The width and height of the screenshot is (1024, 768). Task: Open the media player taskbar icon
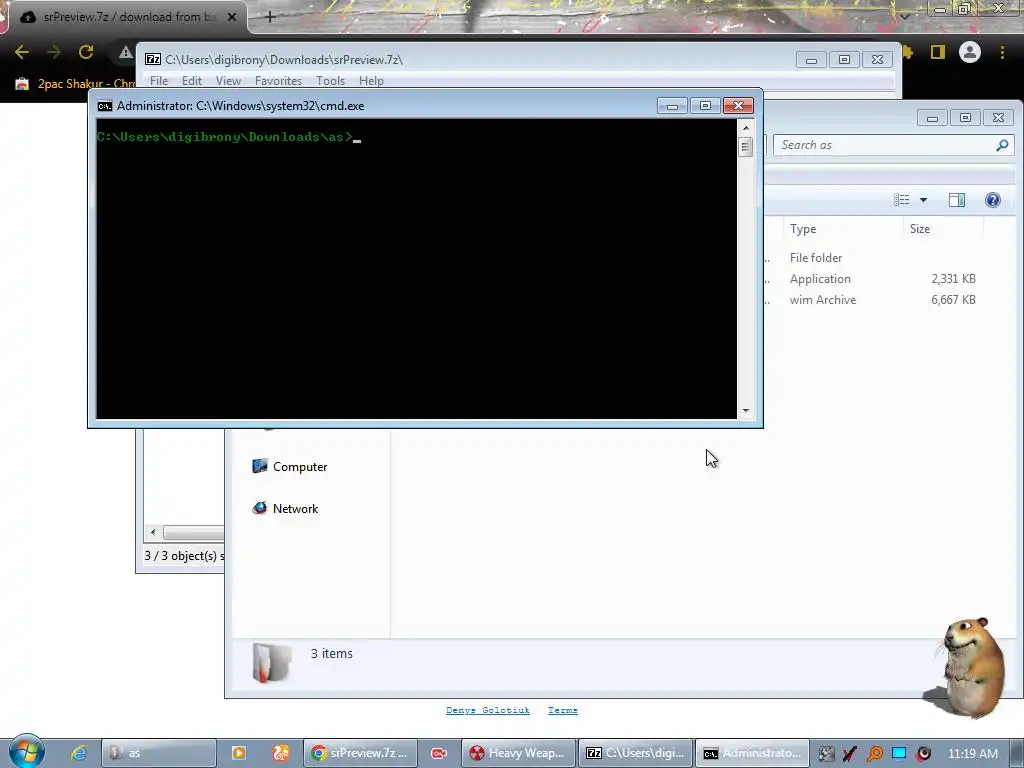[x=239, y=753]
